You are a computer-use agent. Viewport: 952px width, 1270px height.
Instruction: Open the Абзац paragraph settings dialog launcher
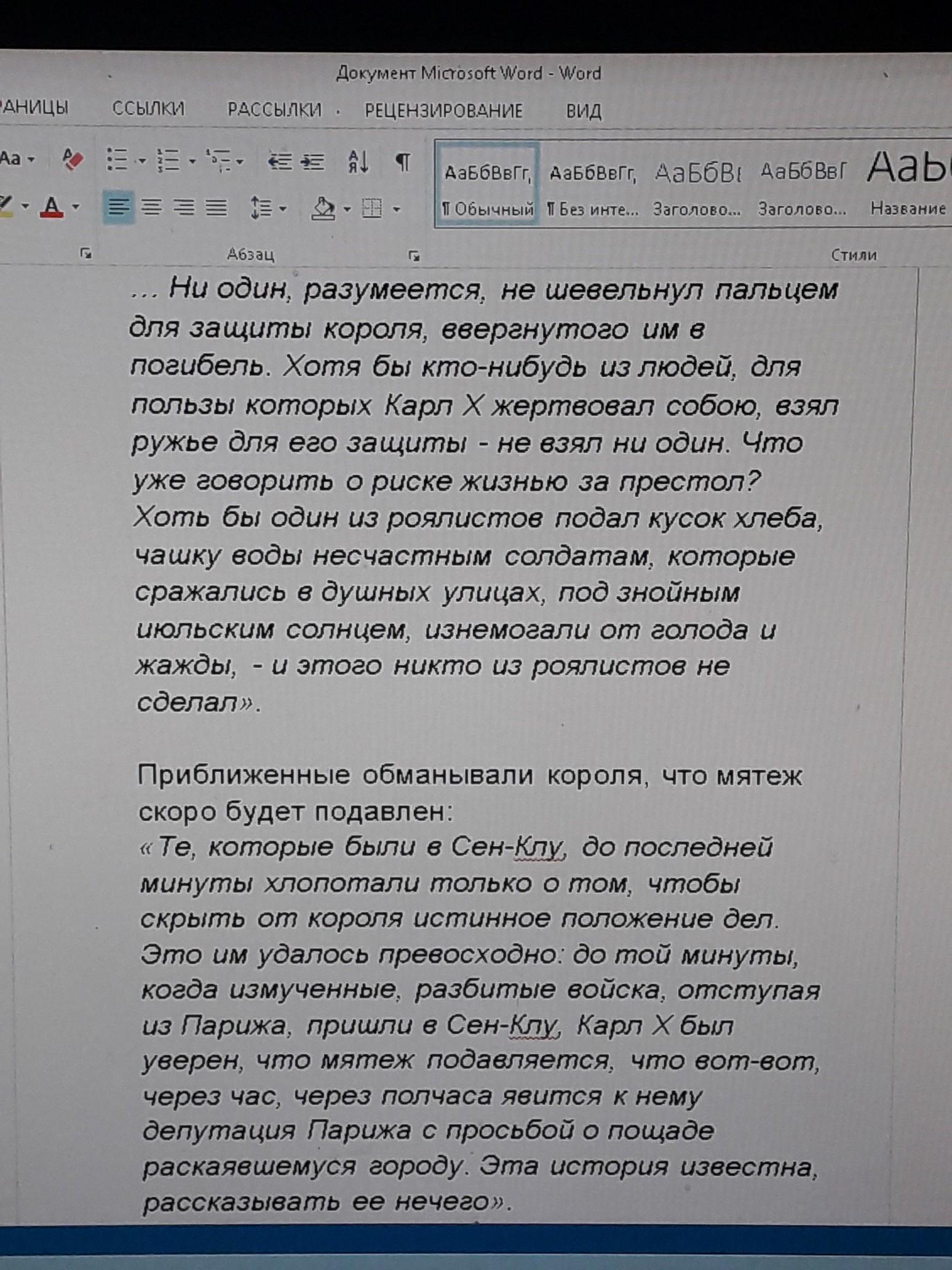pyautogui.click(x=414, y=255)
